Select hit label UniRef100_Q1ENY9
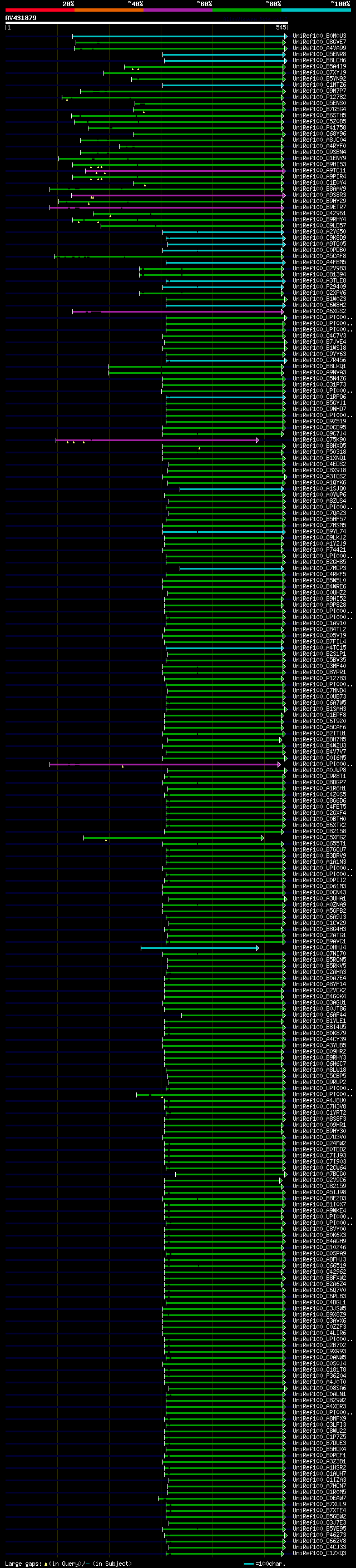The height and width of the screenshot is (1568, 356). point(319,159)
